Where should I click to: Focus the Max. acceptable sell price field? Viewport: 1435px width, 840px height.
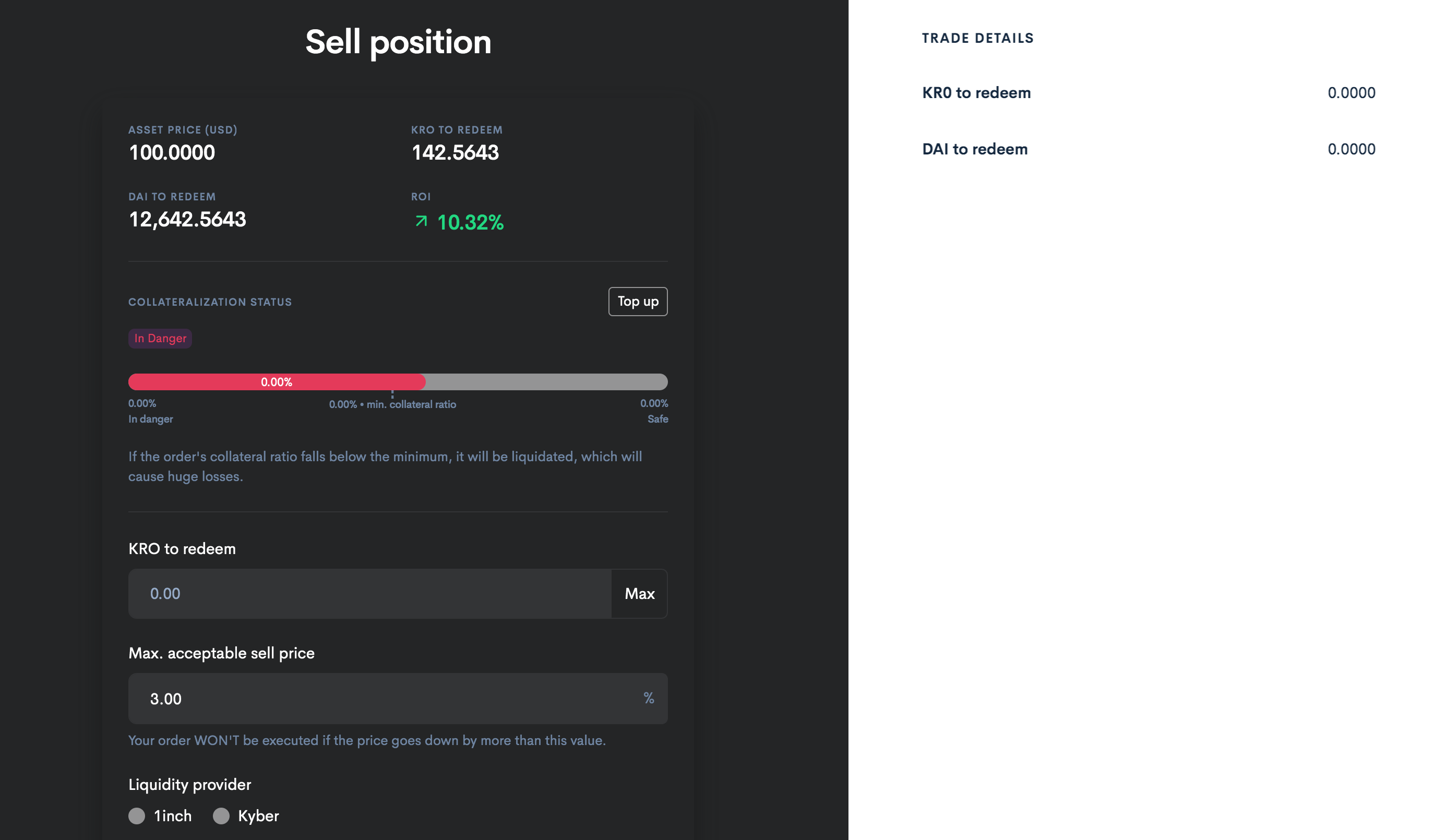(x=398, y=698)
